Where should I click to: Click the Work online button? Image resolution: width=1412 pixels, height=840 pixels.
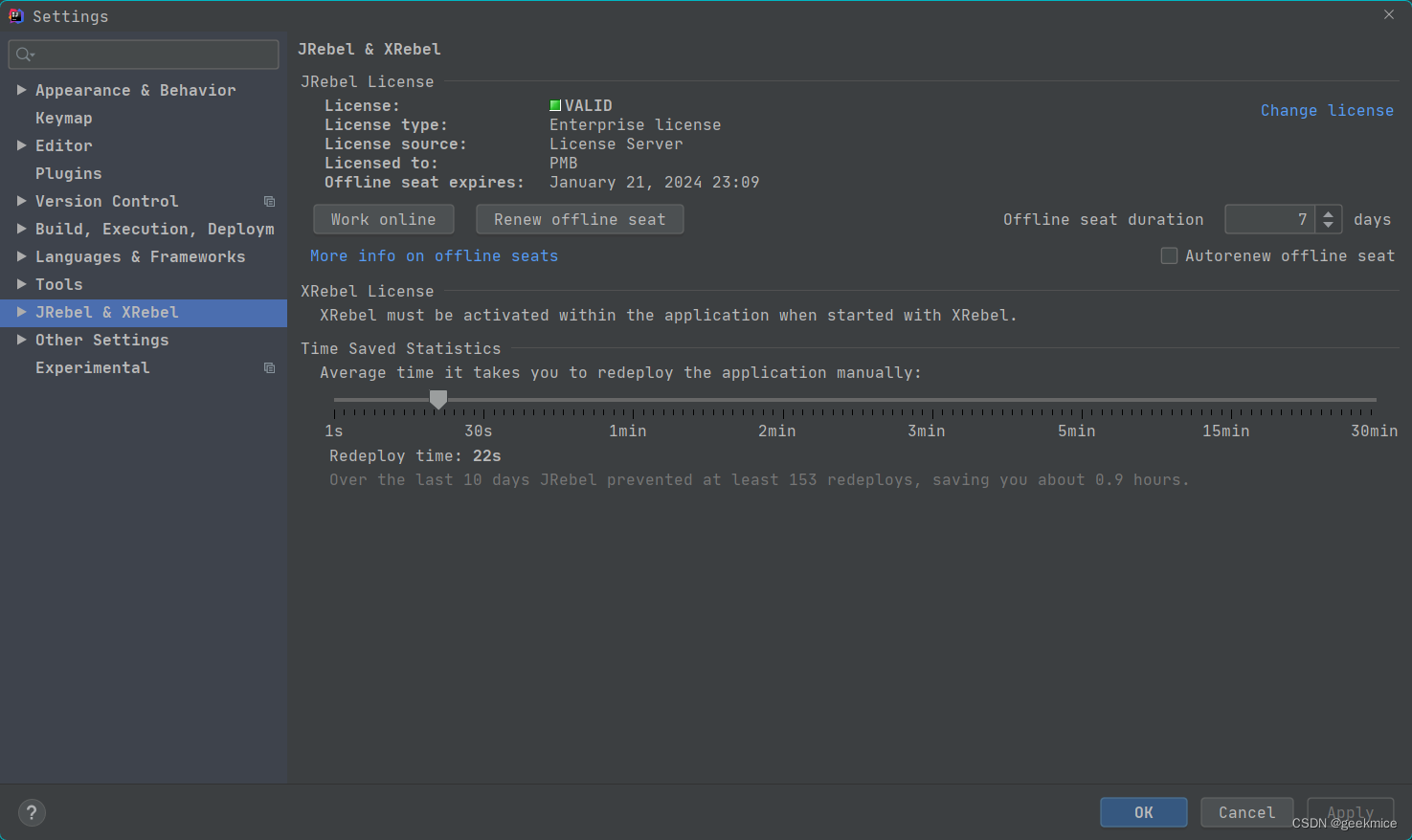pos(384,219)
